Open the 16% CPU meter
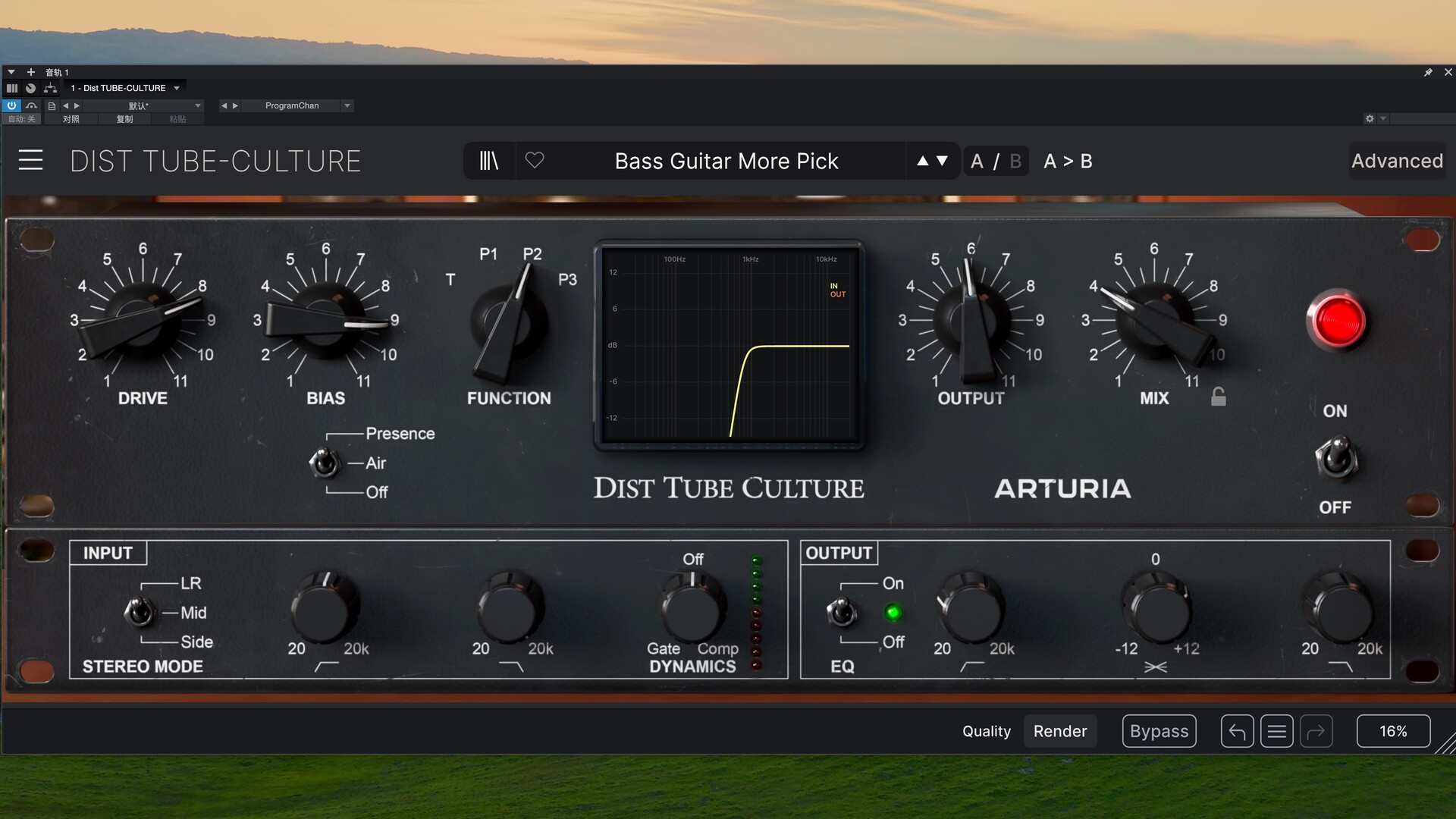This screenshot has height=819, width=1456. 1393,731
